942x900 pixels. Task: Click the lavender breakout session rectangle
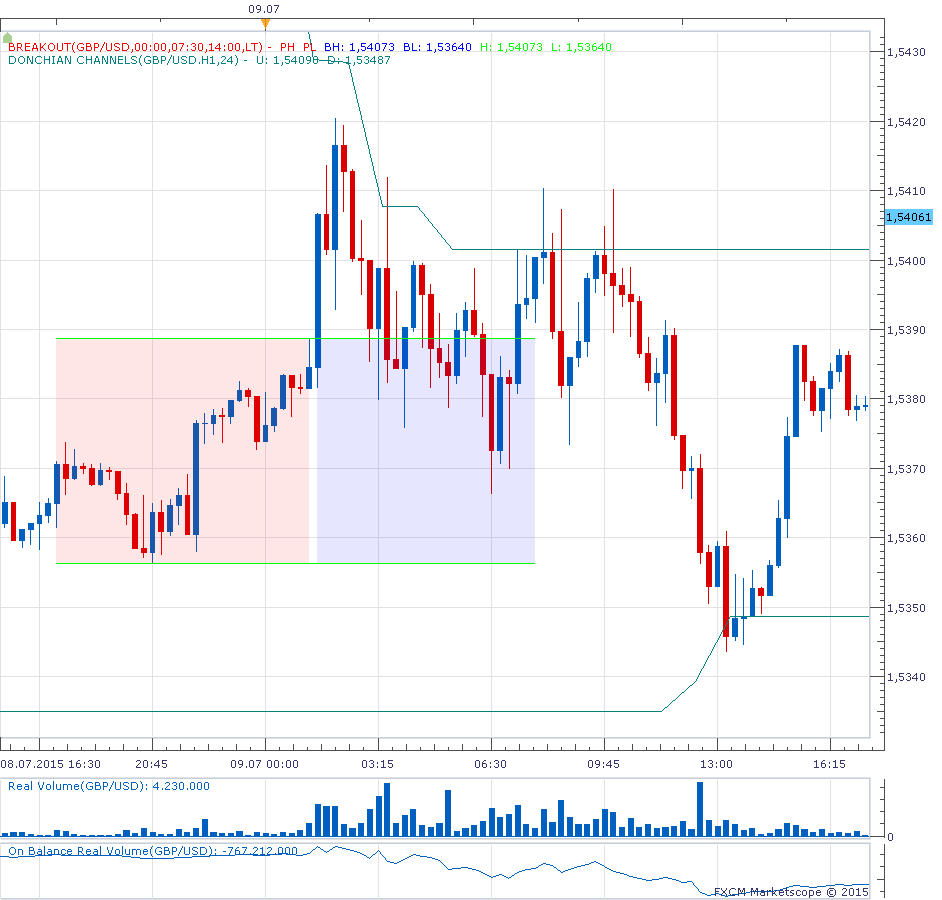(x=425, y=451)
